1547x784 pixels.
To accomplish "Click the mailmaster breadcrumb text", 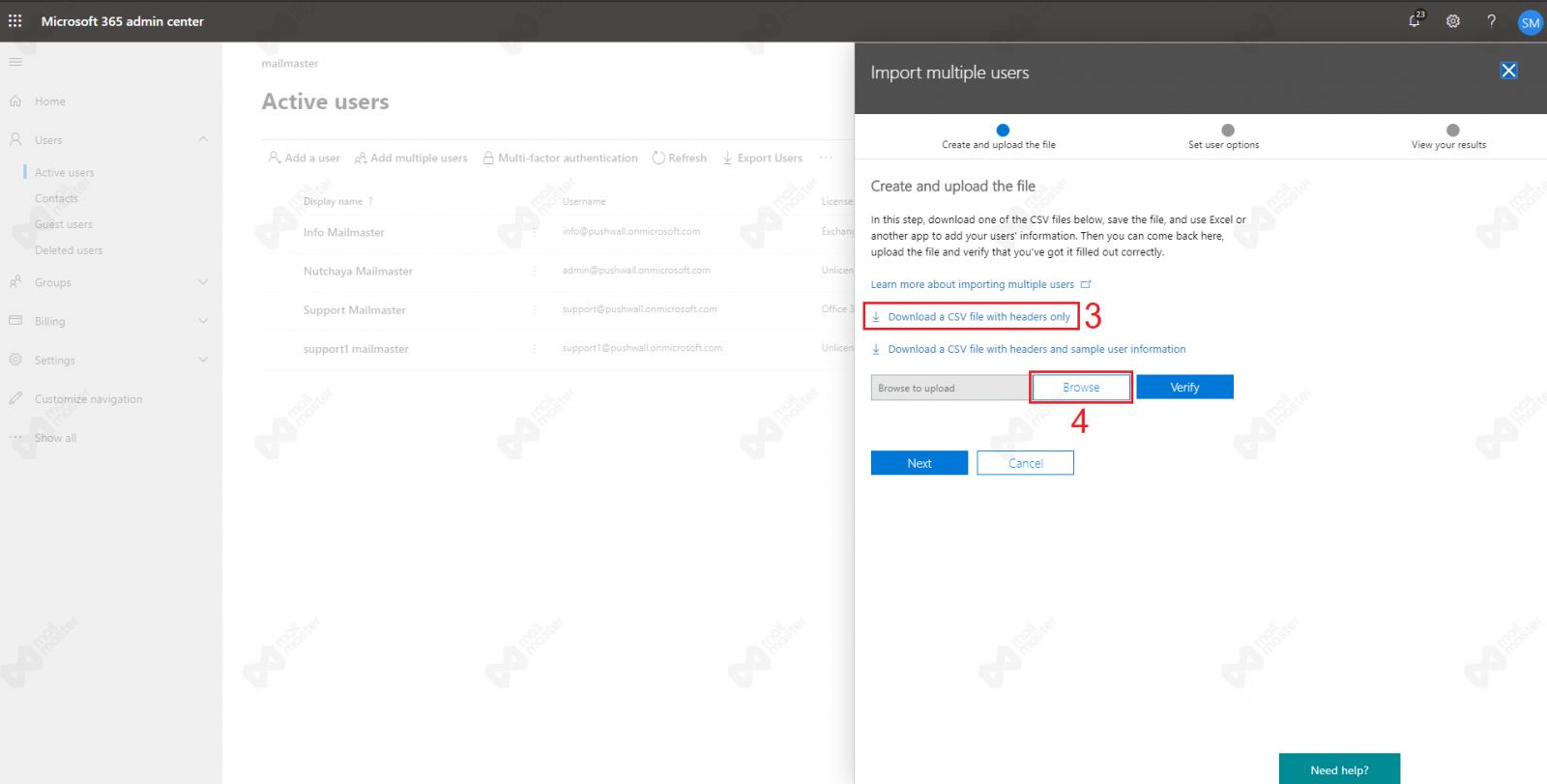I will 289,64.
